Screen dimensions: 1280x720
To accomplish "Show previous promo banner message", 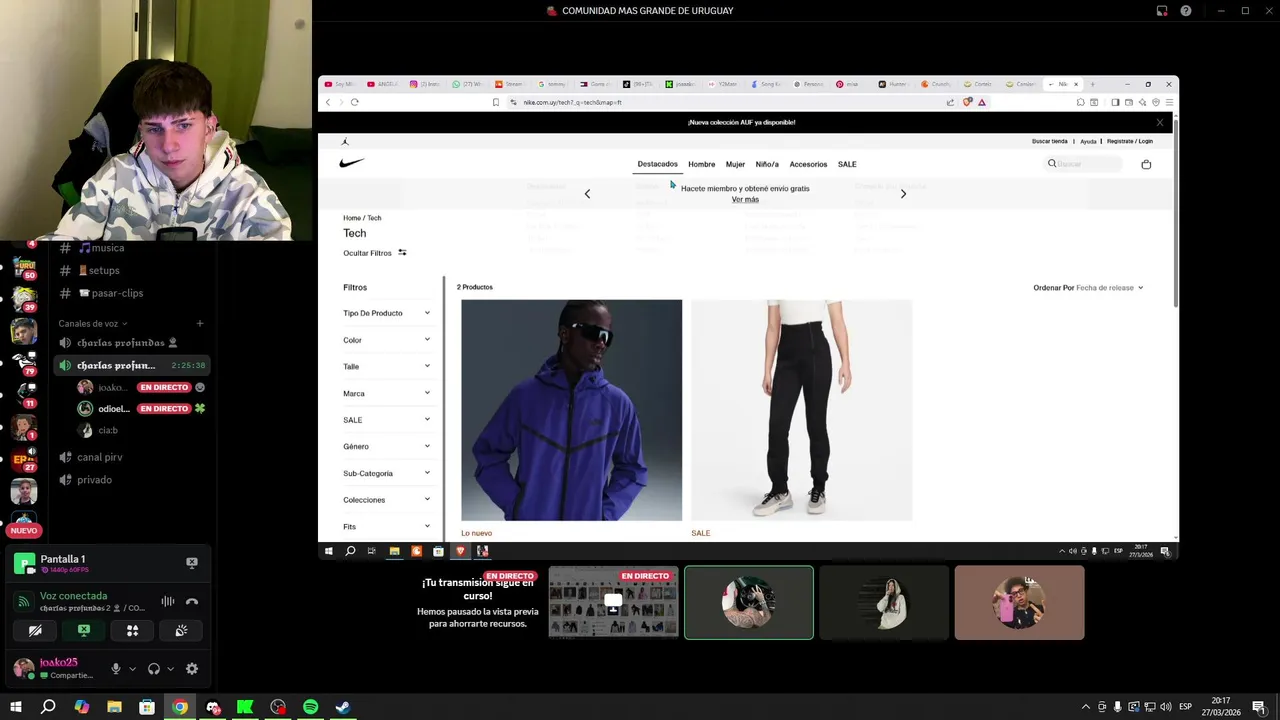I will coord(587,194).
